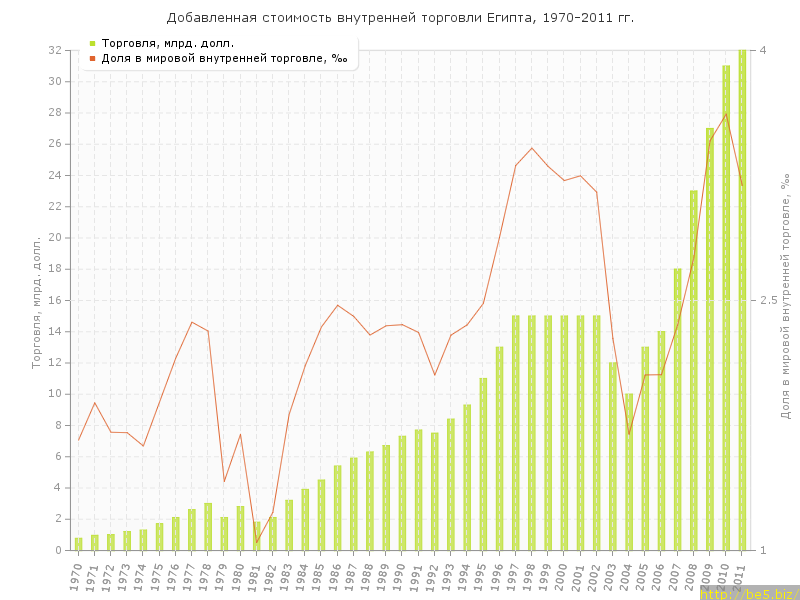Click the orange line low point at 1981

coord(257,543)
